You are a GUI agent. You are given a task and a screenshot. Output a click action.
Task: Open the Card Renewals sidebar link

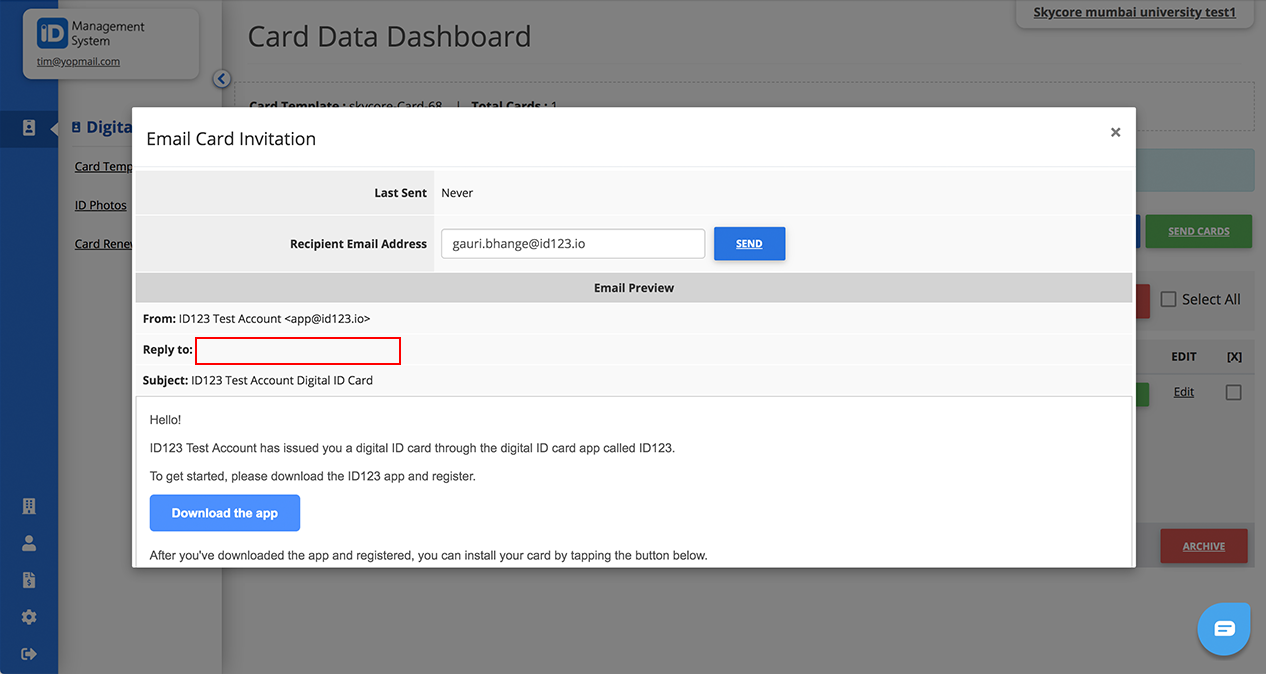(104, 244)
